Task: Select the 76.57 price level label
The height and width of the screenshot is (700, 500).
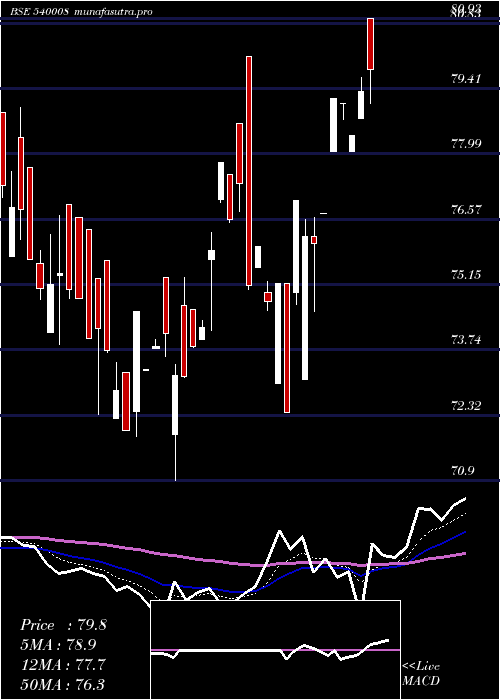Action: point(467,210)
